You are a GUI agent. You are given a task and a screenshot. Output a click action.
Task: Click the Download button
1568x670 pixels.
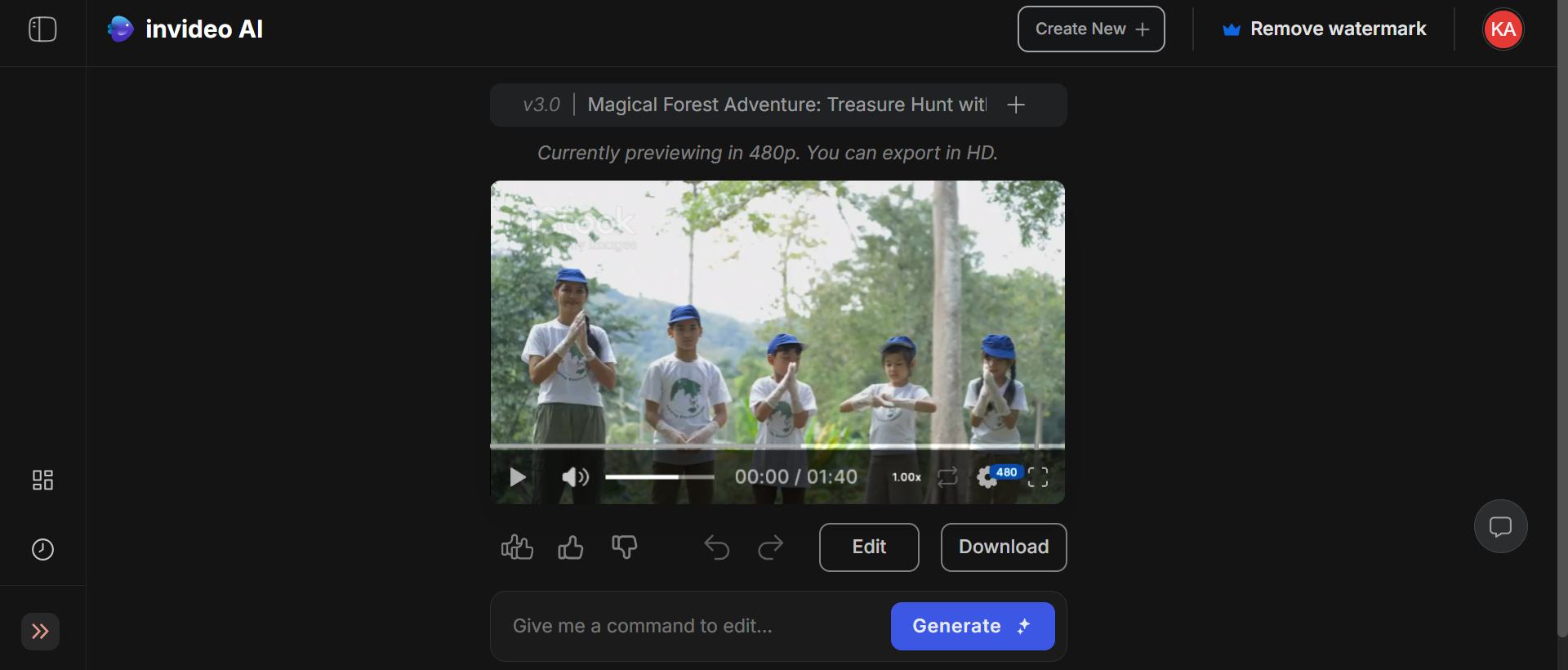(x=1004, y=547)
